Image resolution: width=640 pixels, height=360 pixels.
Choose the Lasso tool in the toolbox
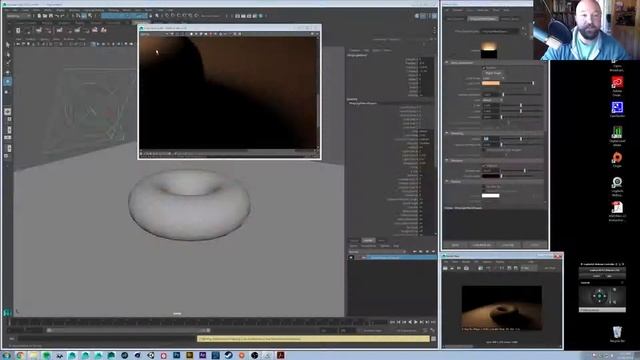click(7, 54)
